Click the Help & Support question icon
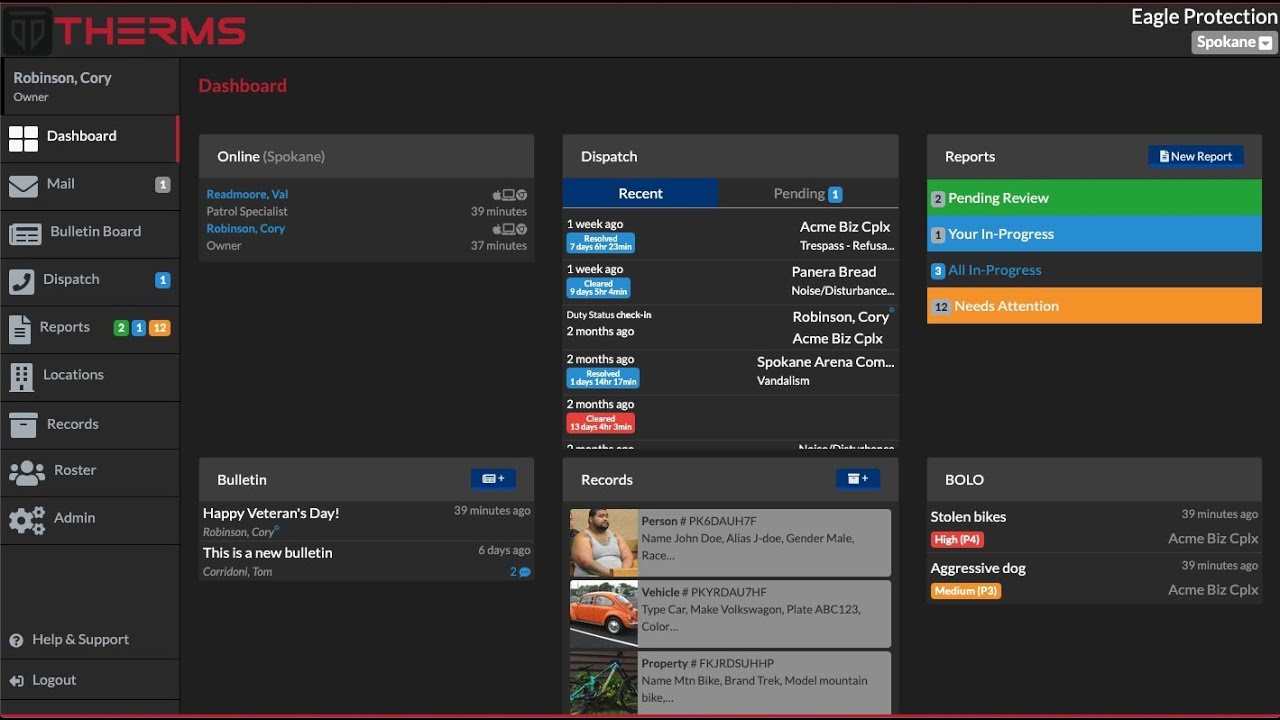 (x=16, y=640)
